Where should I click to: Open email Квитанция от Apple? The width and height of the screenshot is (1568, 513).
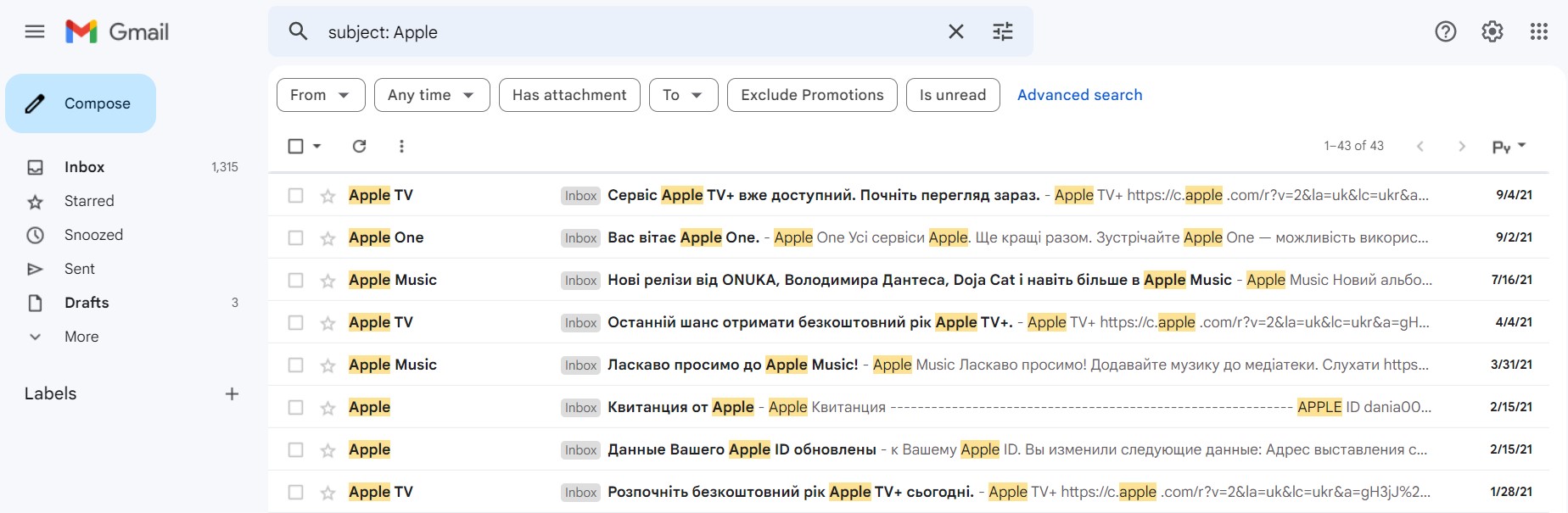click(908, 408)
